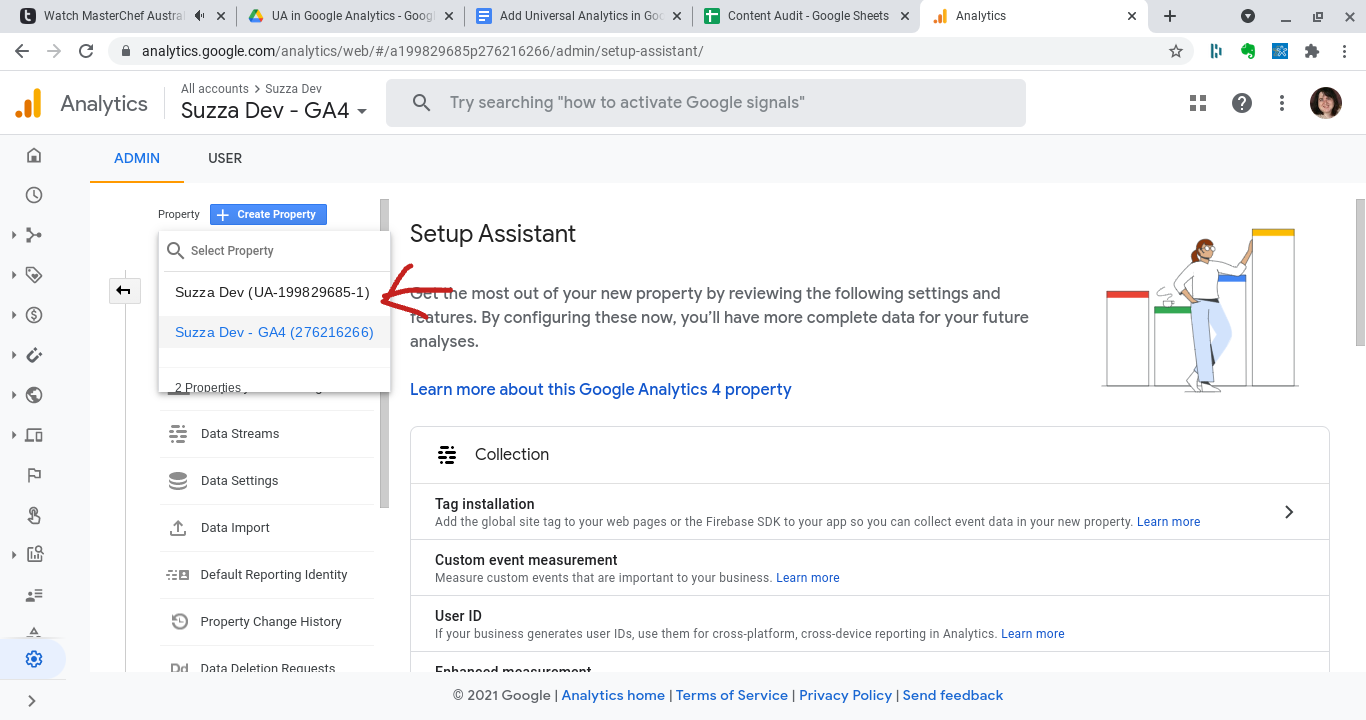
Task: Click the Google apps grid icon
Action: tap(1198, 103)
